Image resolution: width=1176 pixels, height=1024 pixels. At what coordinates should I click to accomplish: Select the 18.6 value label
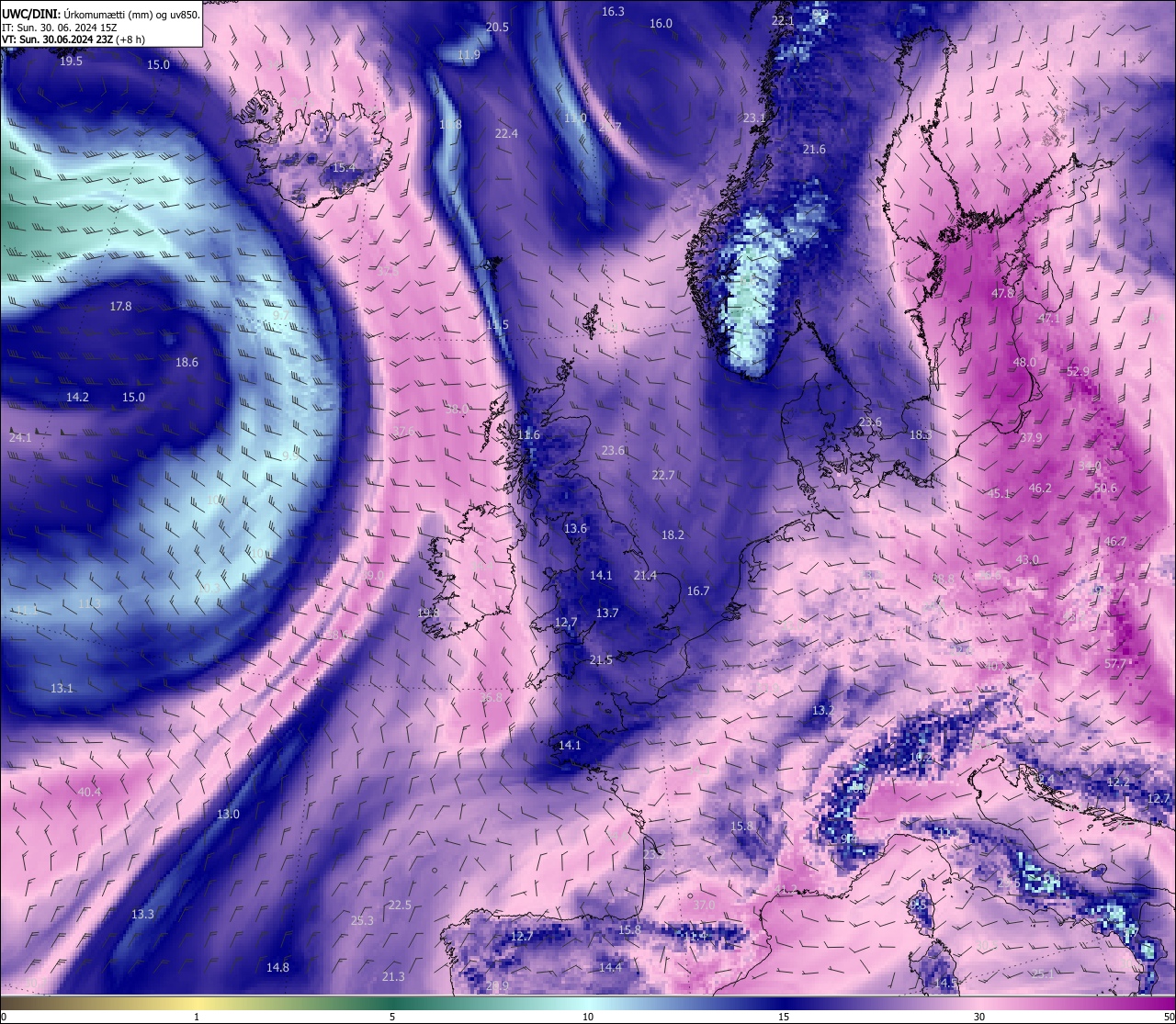click(x=187, y=362)
